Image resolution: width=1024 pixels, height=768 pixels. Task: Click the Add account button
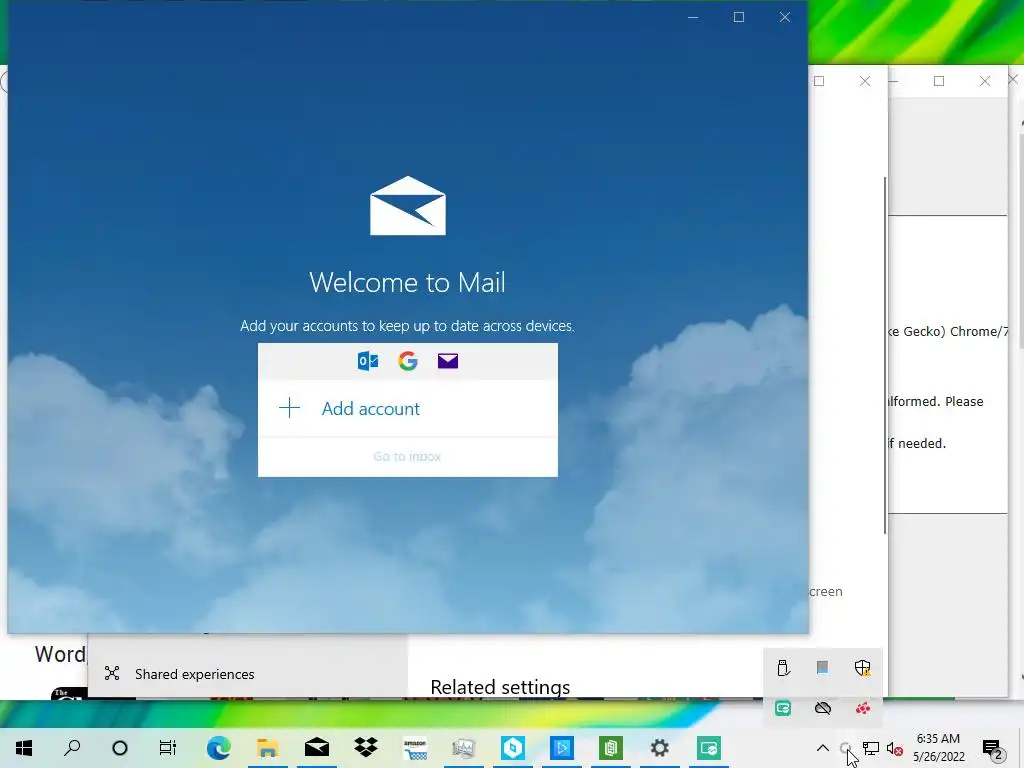coord(408,408)
